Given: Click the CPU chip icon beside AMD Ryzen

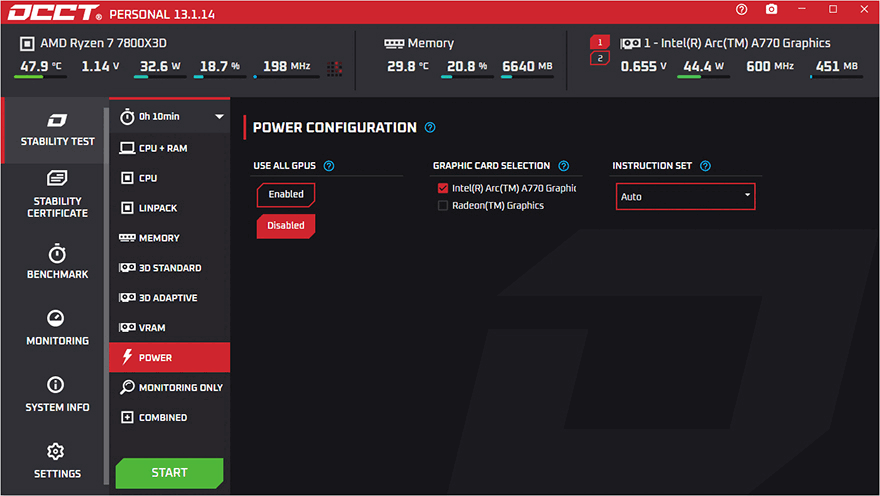Looking at the screenshot, I should tap(26, 43).
